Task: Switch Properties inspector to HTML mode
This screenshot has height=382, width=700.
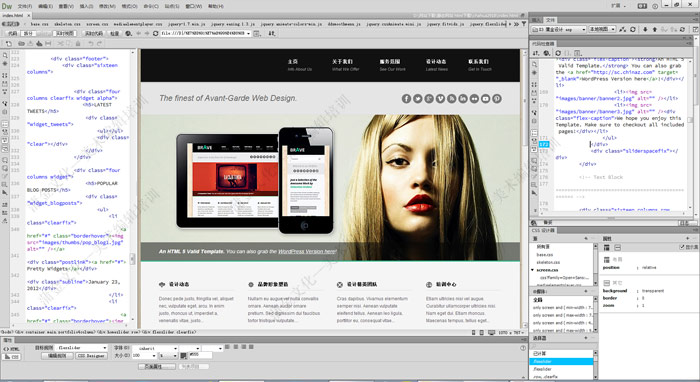Action: [x=12, y=349]
